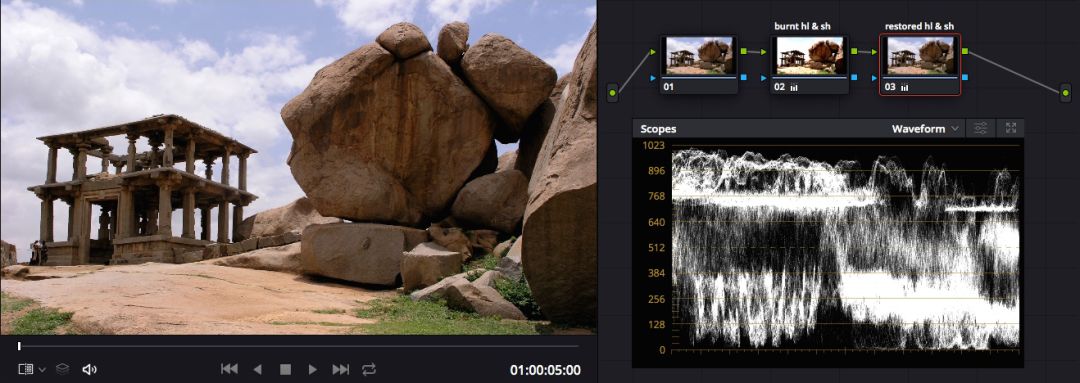Click the 1023 scale label on waveform
The image size is (1080, 383).
click(653, 145)
